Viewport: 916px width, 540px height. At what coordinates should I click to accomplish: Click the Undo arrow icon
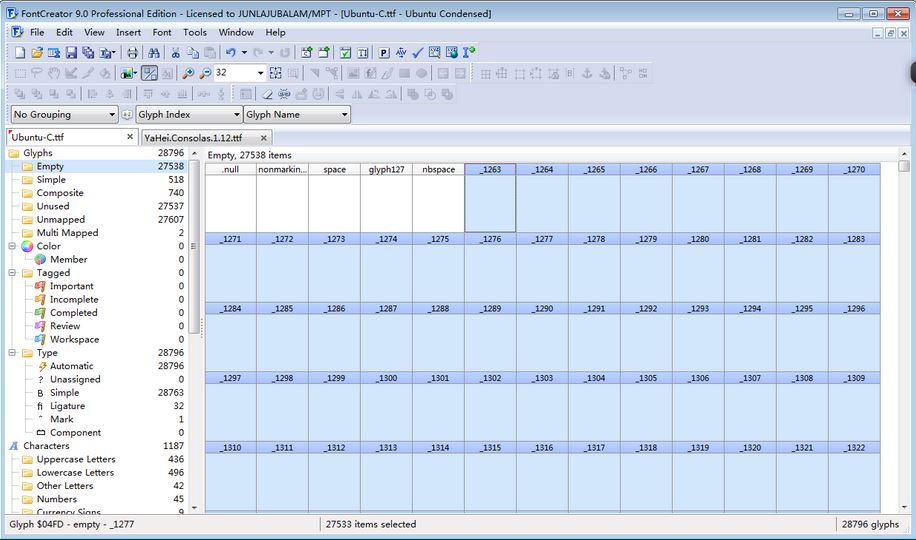tap(231, 52)
